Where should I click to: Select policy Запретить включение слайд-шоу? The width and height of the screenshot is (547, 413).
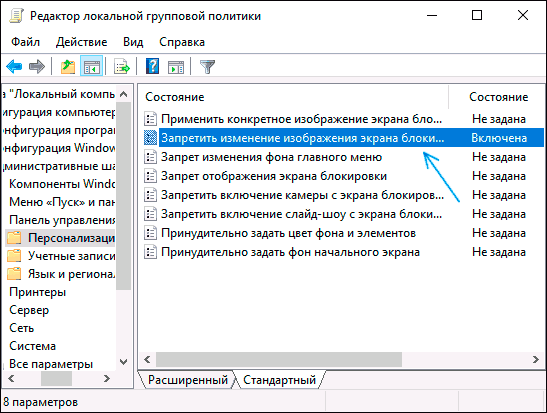coord(301,214)
